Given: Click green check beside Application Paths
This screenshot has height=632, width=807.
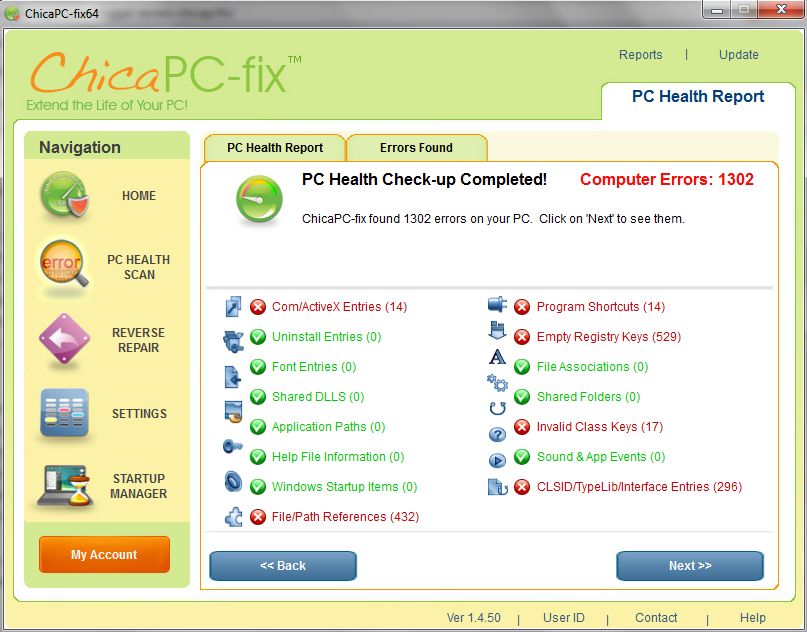Looking at the screenshot, I should click(258, 427).
